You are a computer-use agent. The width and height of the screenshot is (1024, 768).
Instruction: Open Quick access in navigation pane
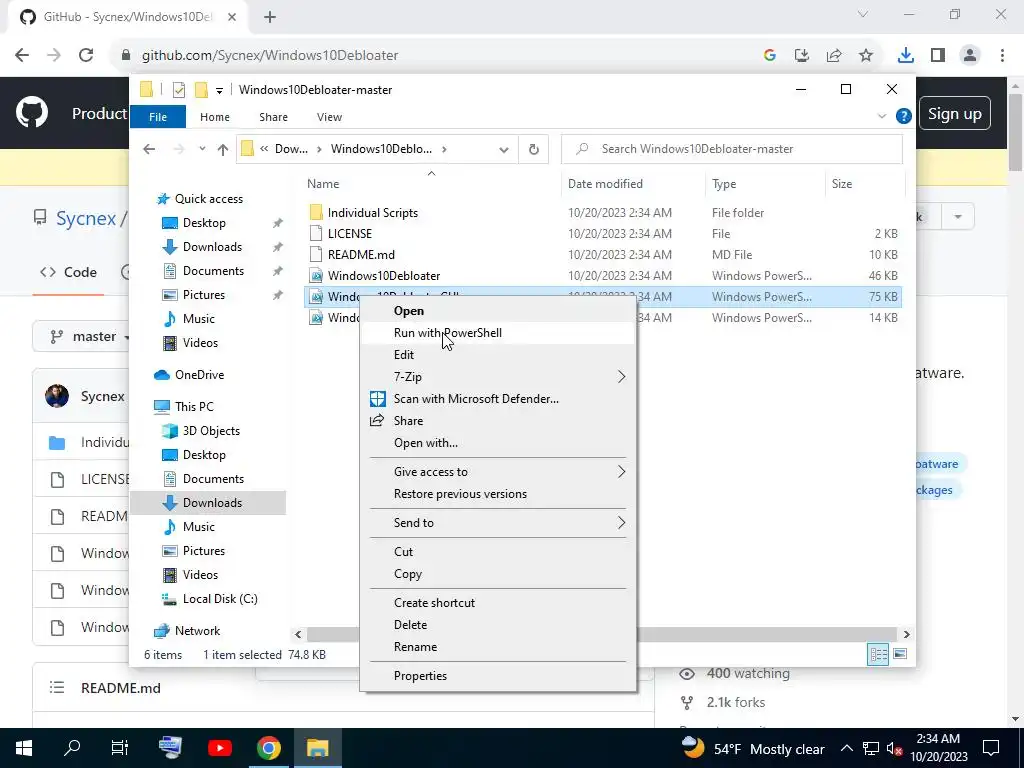[208, 199]
